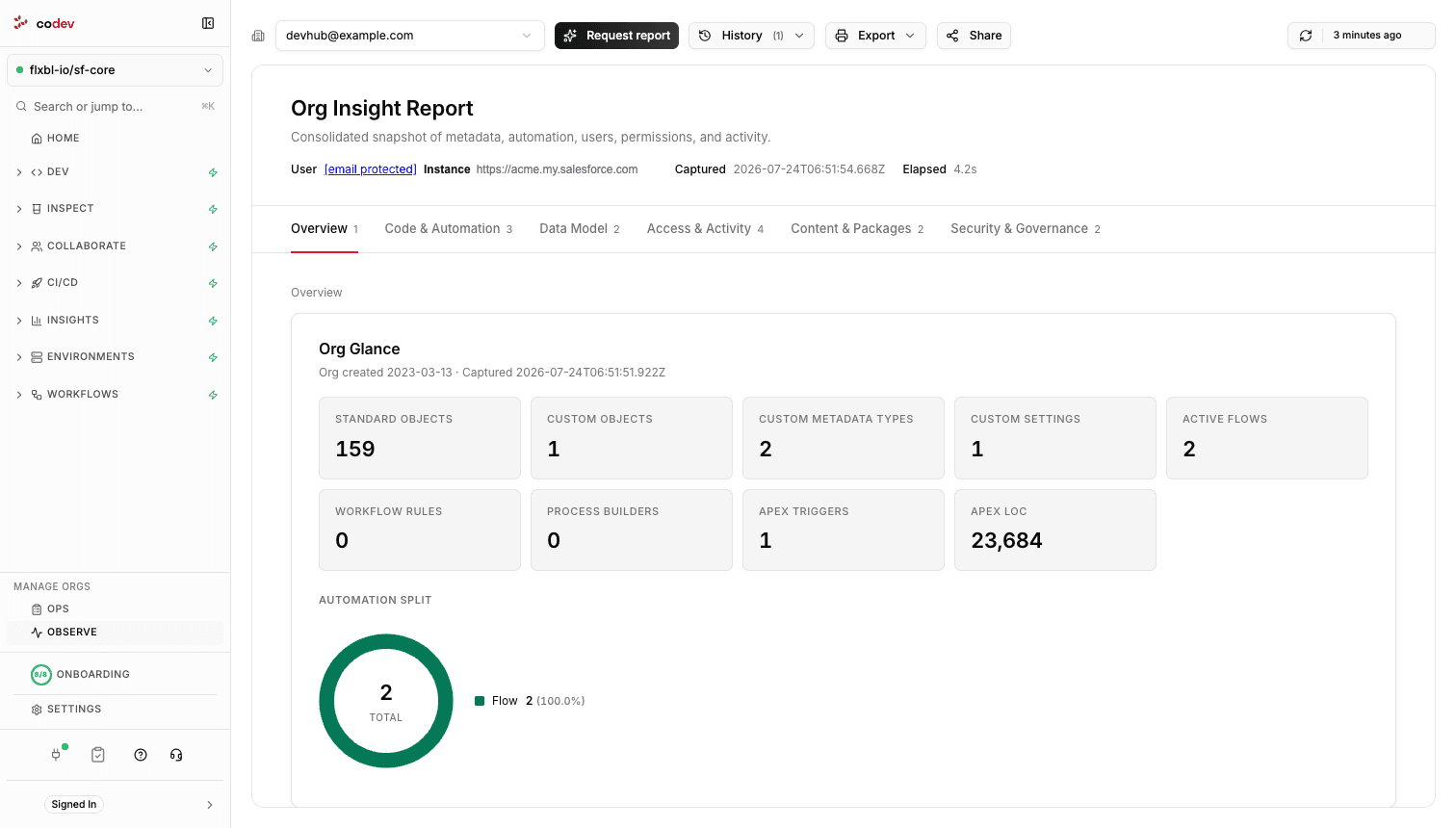Click the refresh icon near timestamp
The image size is (1456, 828).
[x=1306, y=36]
